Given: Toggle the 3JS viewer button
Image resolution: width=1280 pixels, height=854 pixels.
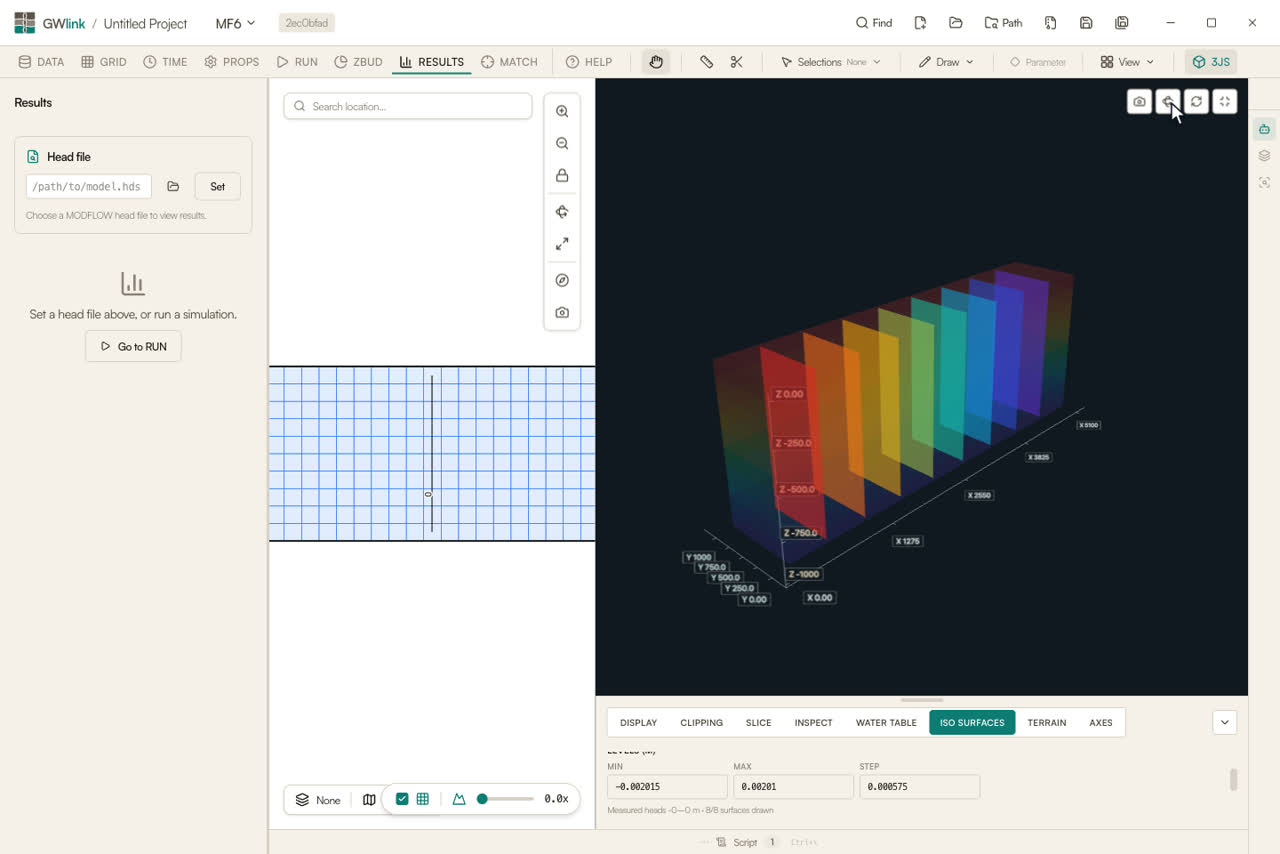Looking at the screenshot, I should [1211, 62].
